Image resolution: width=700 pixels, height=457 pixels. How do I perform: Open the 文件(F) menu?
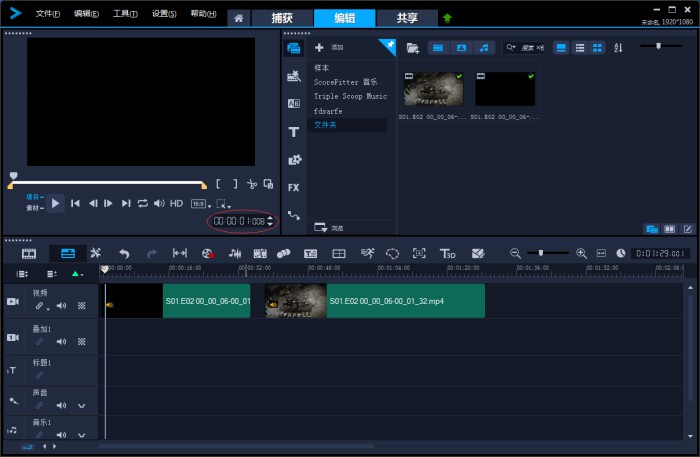click(48, 14)
